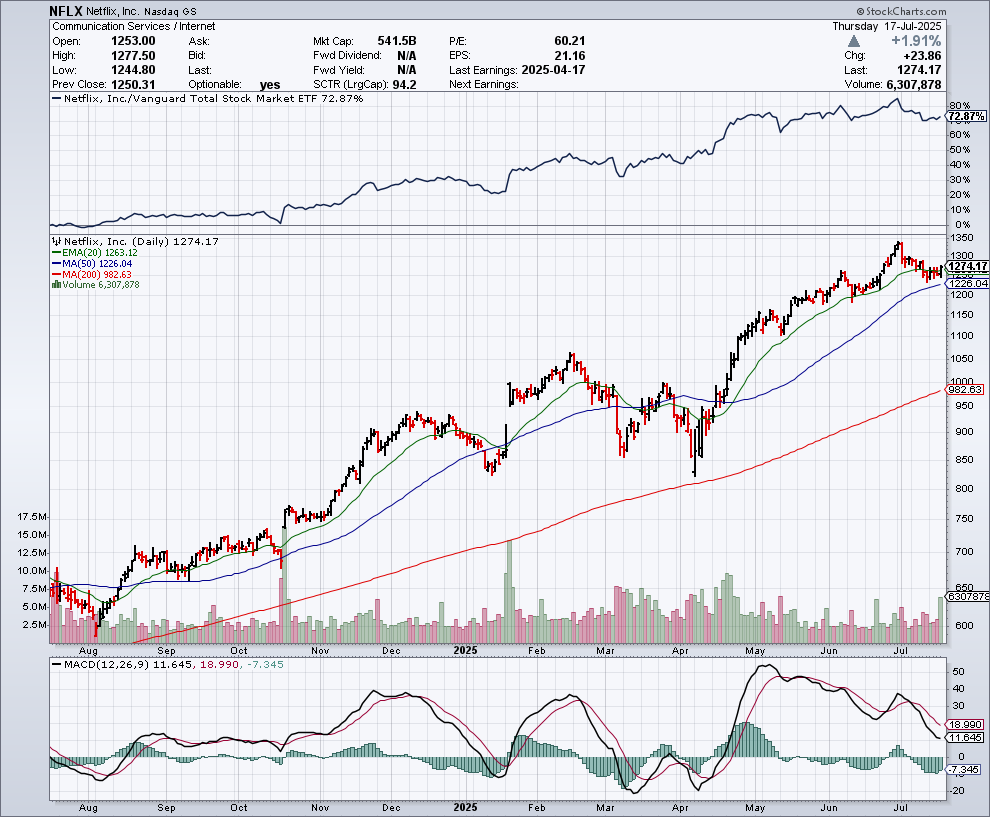This screenshot has height=817, width=990.
Task: Click the 18.990 signal marker on MACD axis
Action: [x=964, y=725]
